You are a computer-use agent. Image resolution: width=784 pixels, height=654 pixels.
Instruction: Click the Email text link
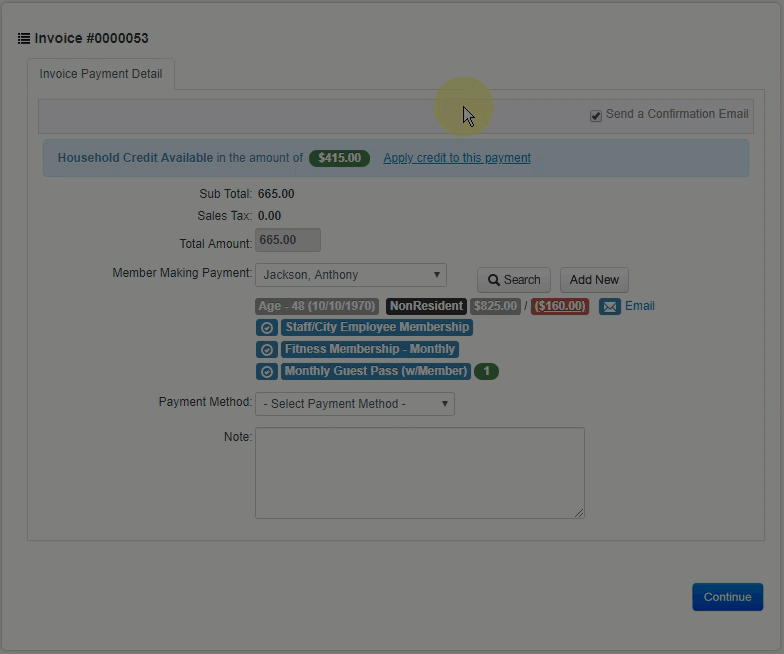pyautogui.click(x=640, y=306)
